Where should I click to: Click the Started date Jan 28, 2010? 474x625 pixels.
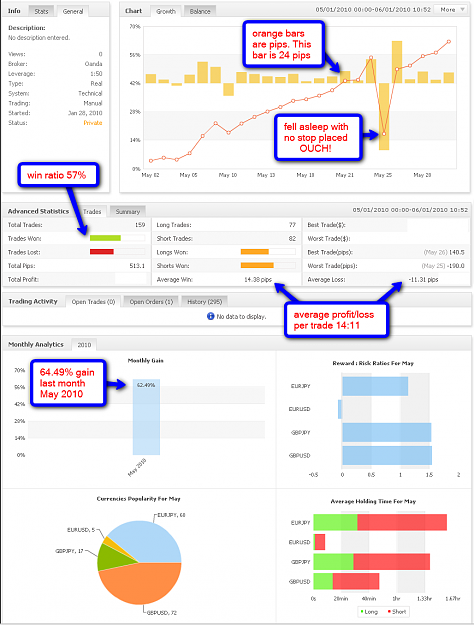(x=85, y=113)
